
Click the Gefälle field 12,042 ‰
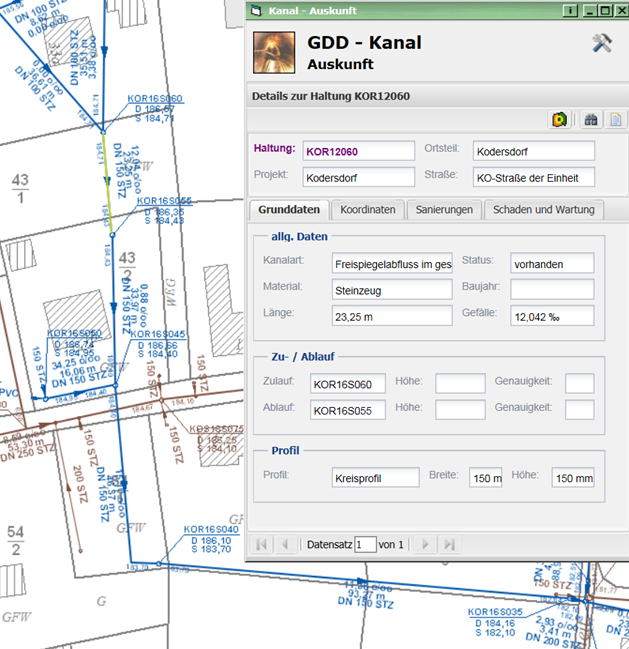552,316
